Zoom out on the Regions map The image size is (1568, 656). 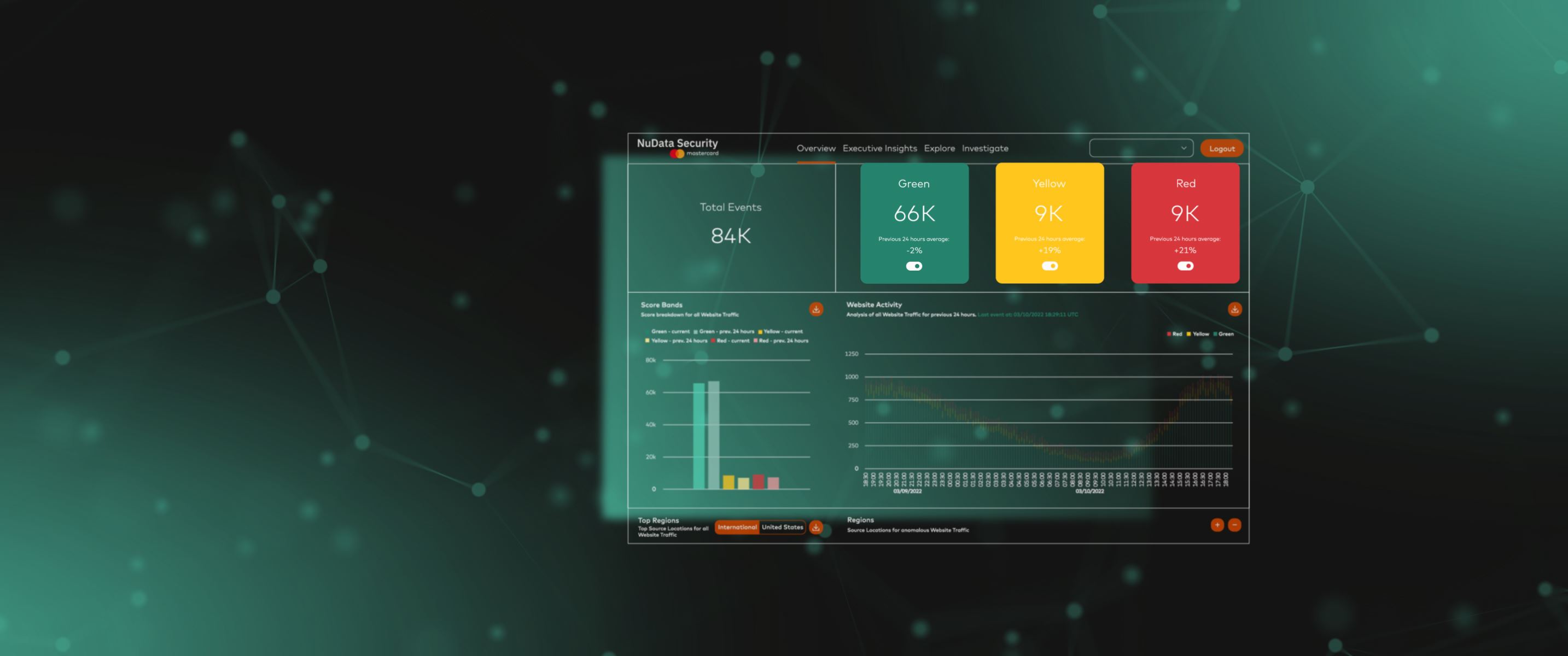[1234, 525]
